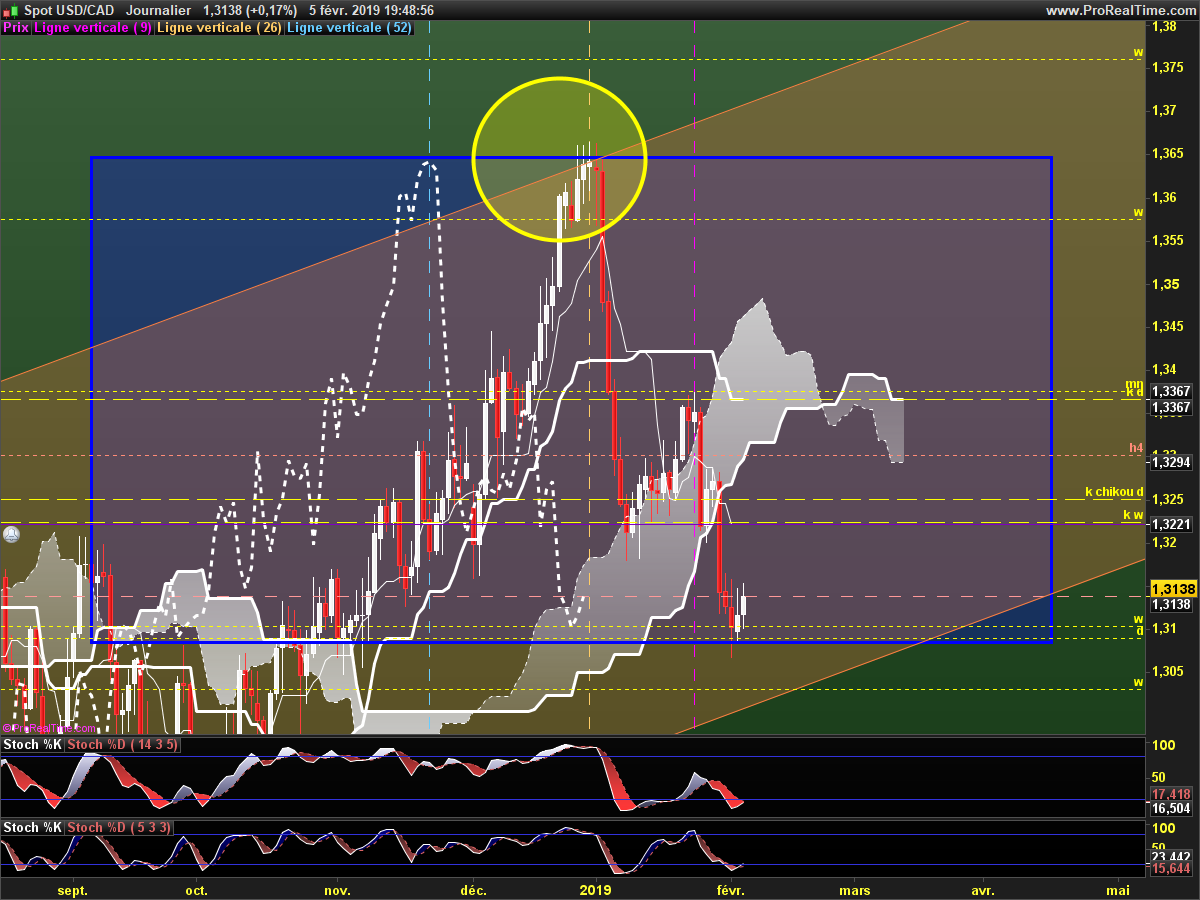Open Stoch %D ( 5 3 3 ) settings
The height and width of the screenshot is (900, 1200).
[119, 828]
